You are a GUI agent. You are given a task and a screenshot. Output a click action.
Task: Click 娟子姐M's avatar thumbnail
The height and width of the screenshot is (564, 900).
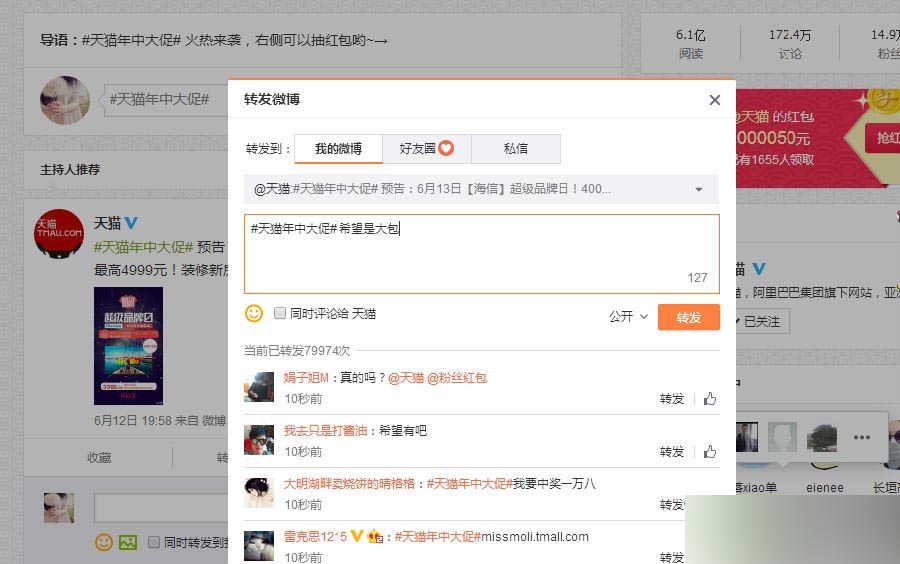[x=259, y=387]
